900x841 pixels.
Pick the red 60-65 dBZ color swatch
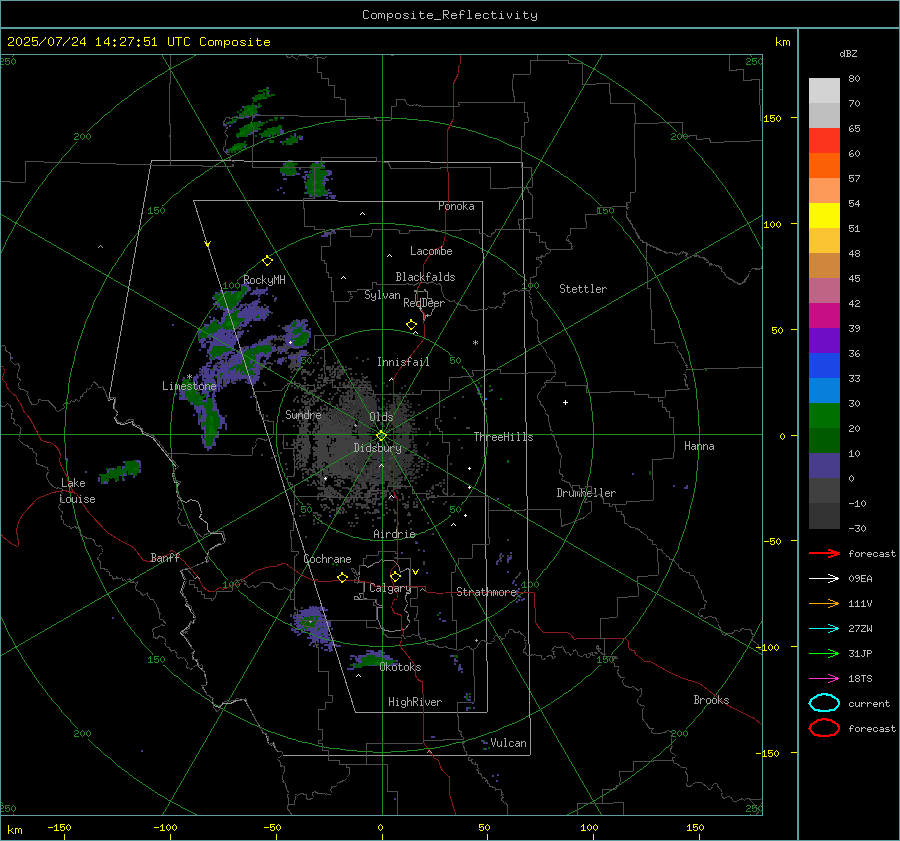pos(824,141)
